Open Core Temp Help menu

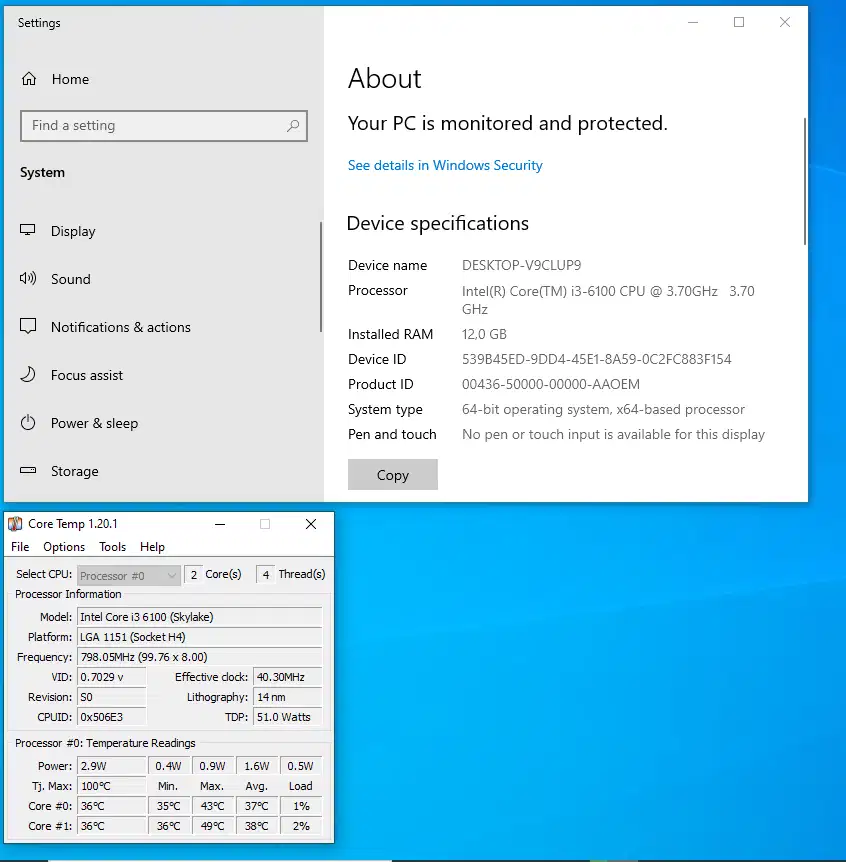tap(152, 547)
